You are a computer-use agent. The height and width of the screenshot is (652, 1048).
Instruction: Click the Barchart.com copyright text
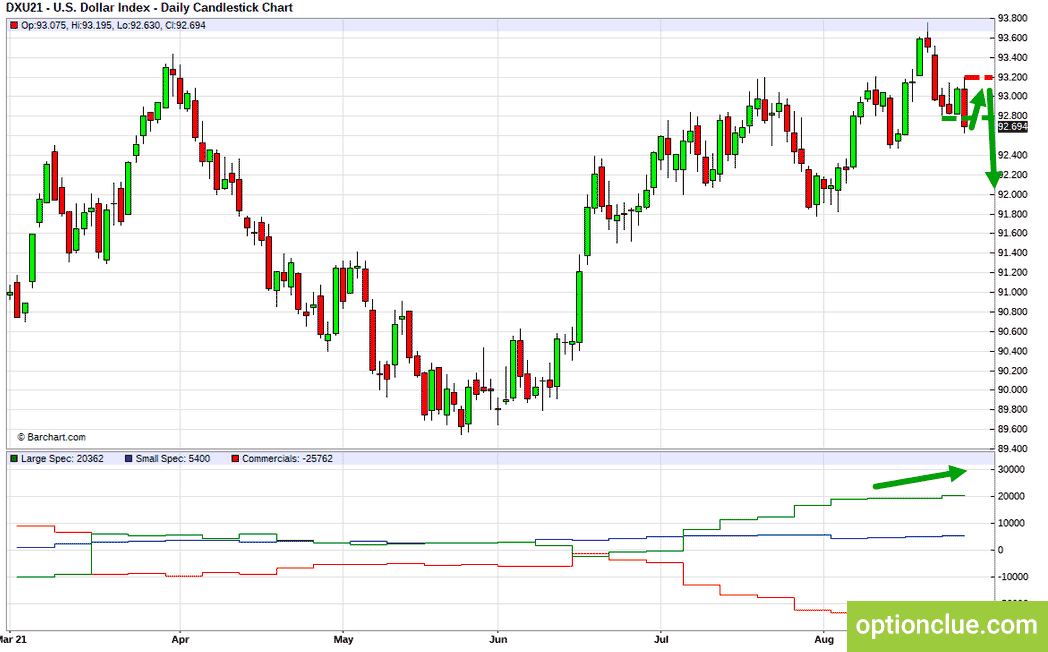[x=51, y=438]
